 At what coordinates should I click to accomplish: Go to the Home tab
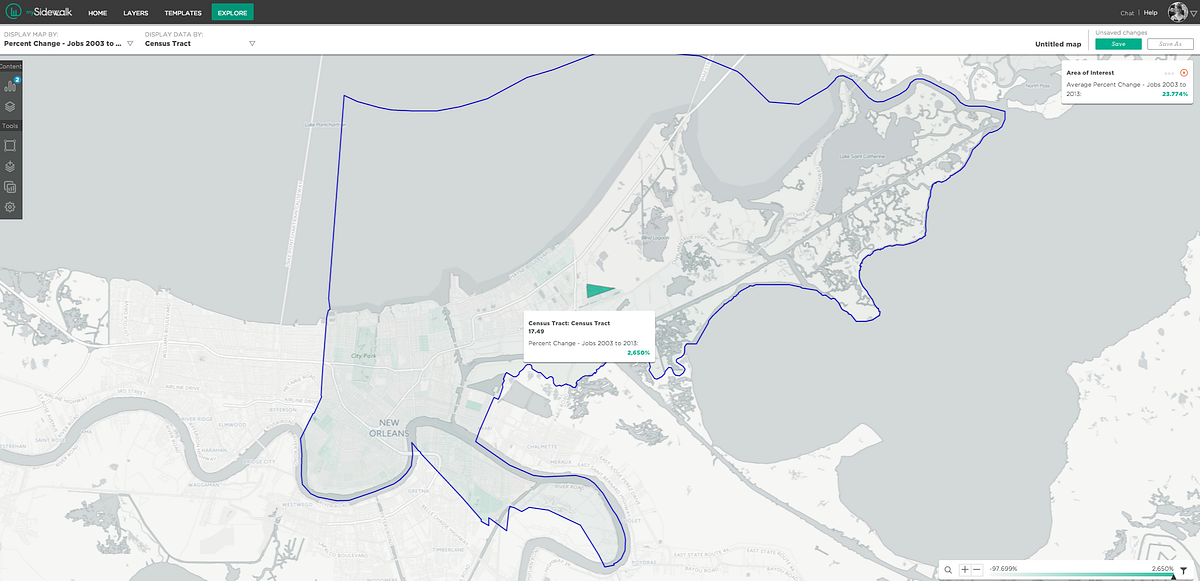[97, 13]
